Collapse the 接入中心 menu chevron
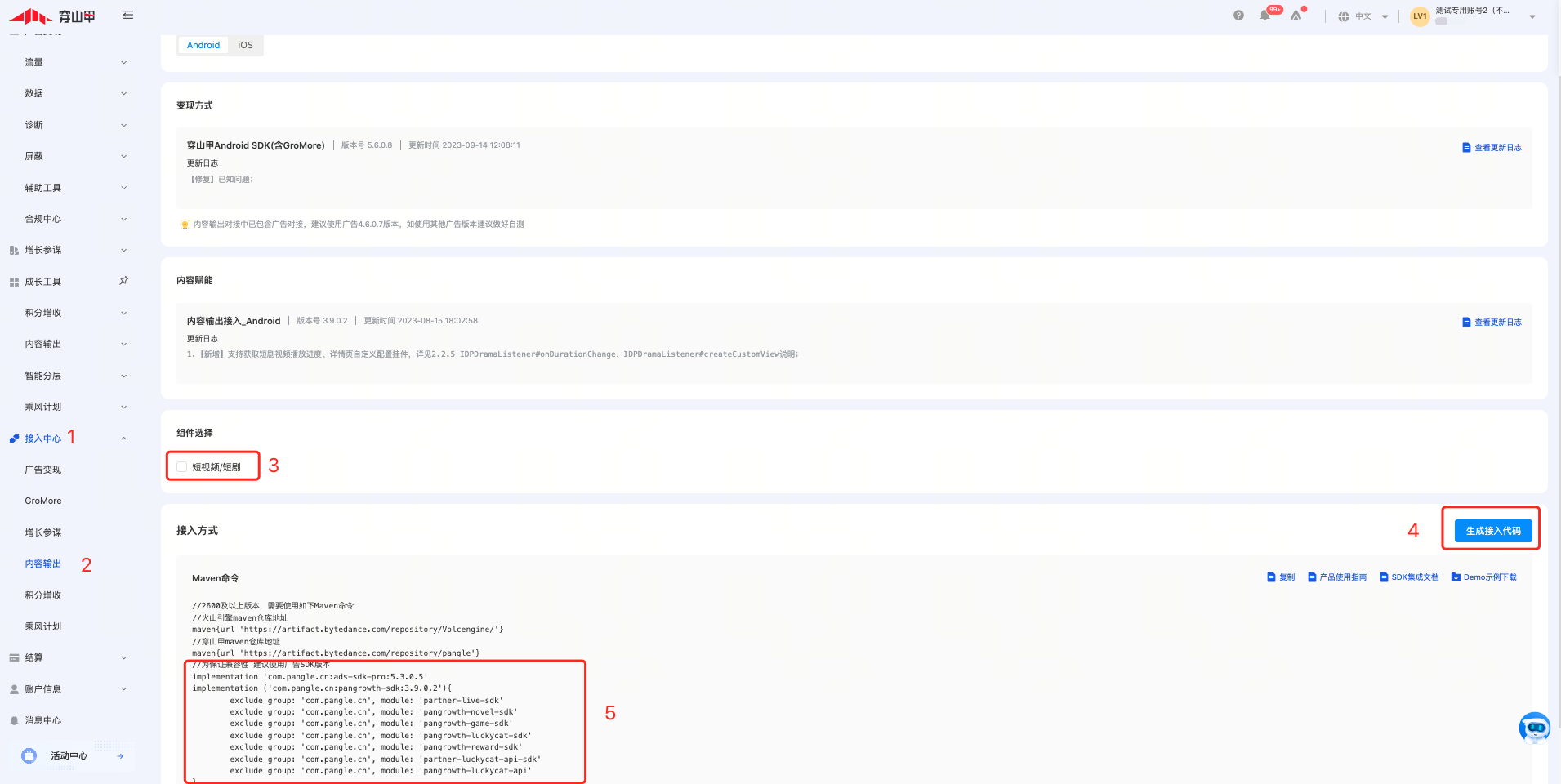The image size is (1561, 784). [x=123, y=439]
